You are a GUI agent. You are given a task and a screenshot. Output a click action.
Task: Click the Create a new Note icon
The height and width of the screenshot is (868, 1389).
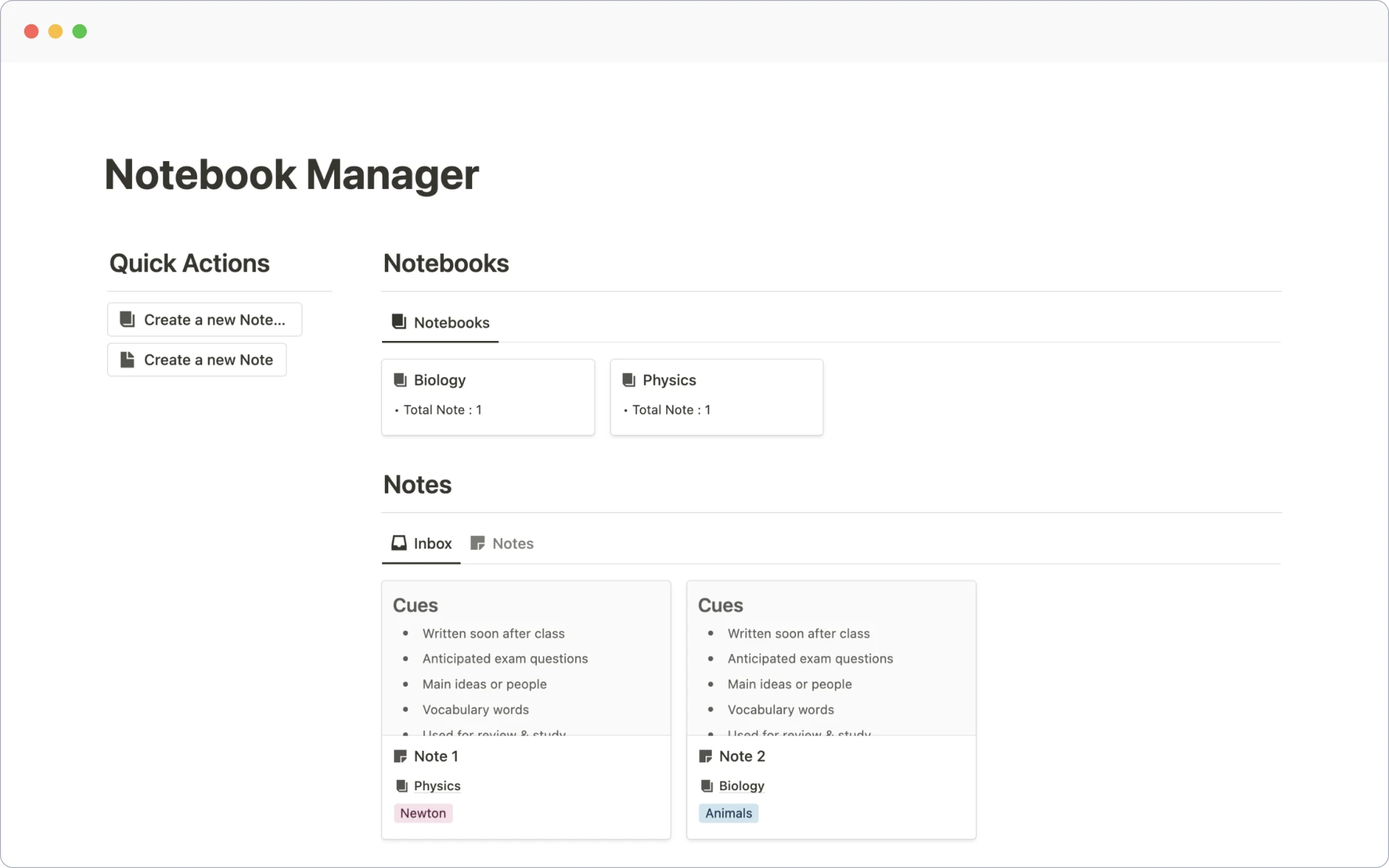point(128,359)
